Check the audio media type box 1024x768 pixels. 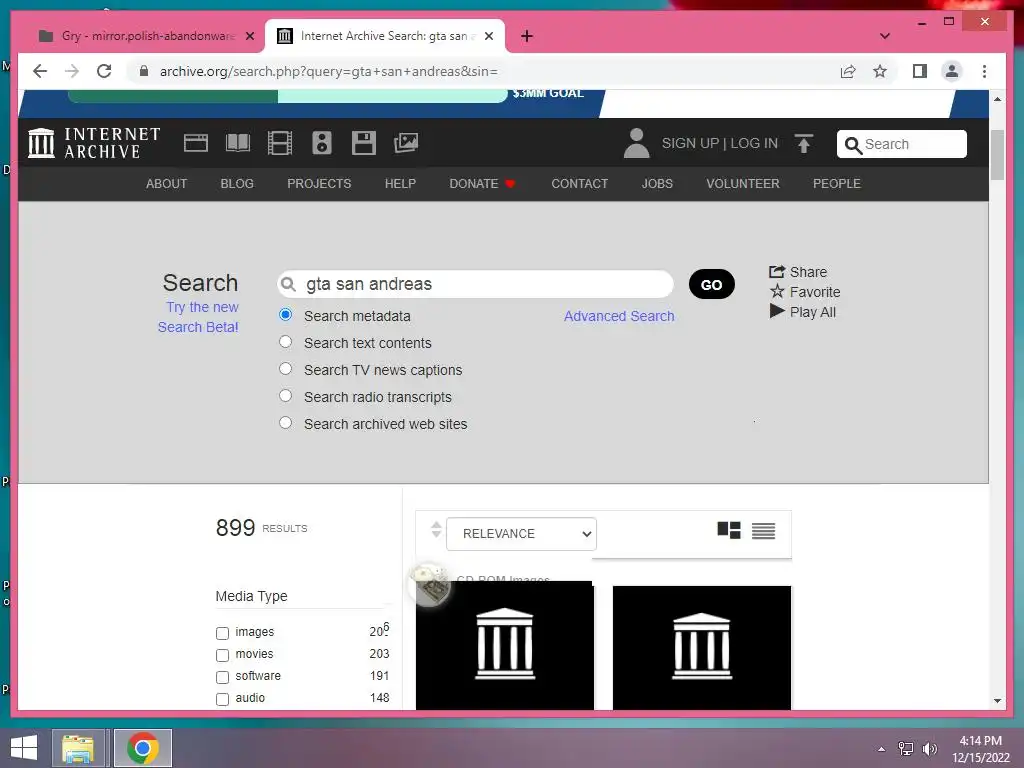(222, 699)
